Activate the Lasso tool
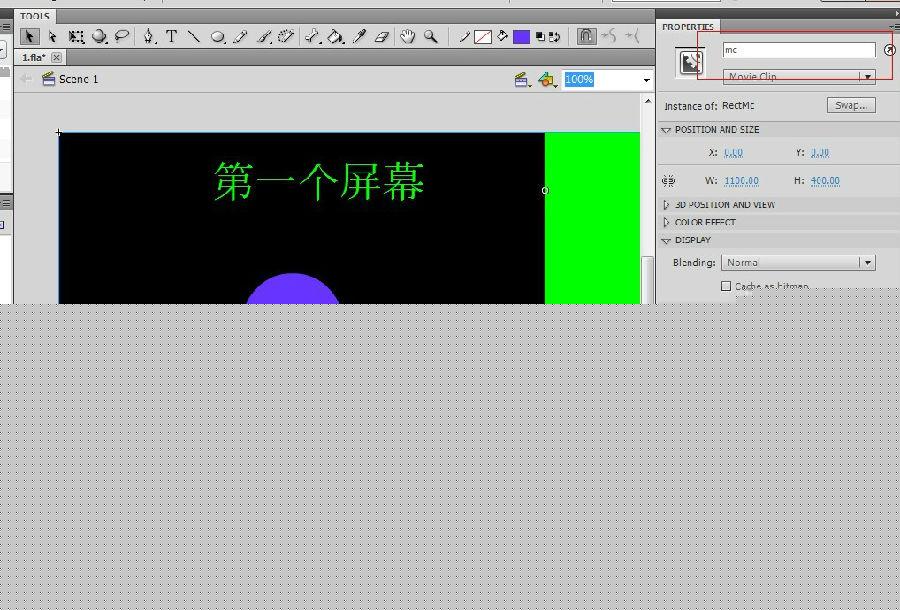 (x=122, y=37)
